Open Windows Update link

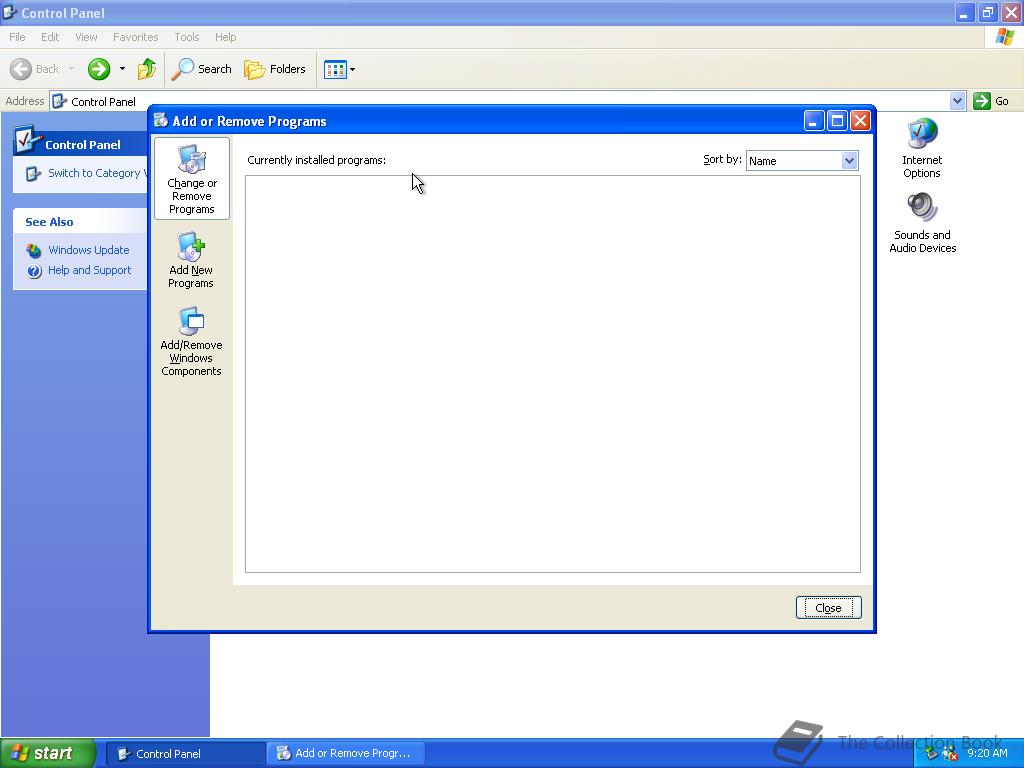point(89,250)
